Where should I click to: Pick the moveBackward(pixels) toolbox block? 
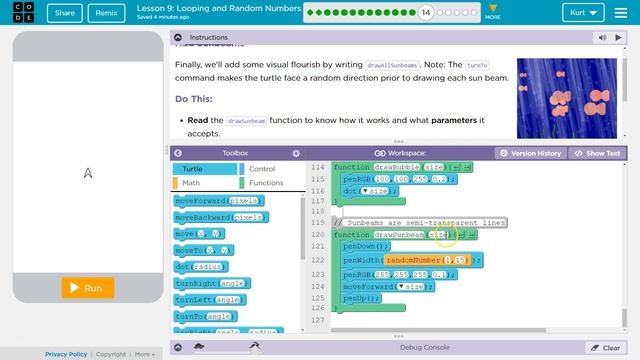[x=221, y=218]
